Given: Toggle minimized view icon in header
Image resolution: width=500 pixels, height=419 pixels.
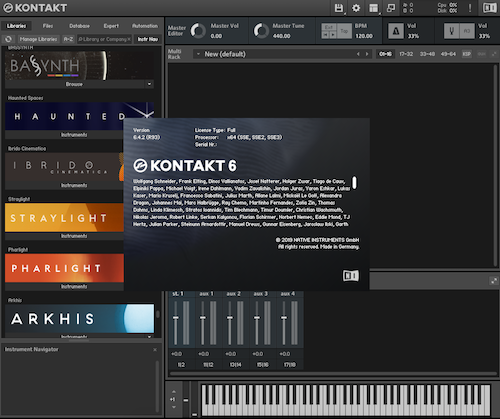Looking at the screenshot, I should tap(391, 8).
